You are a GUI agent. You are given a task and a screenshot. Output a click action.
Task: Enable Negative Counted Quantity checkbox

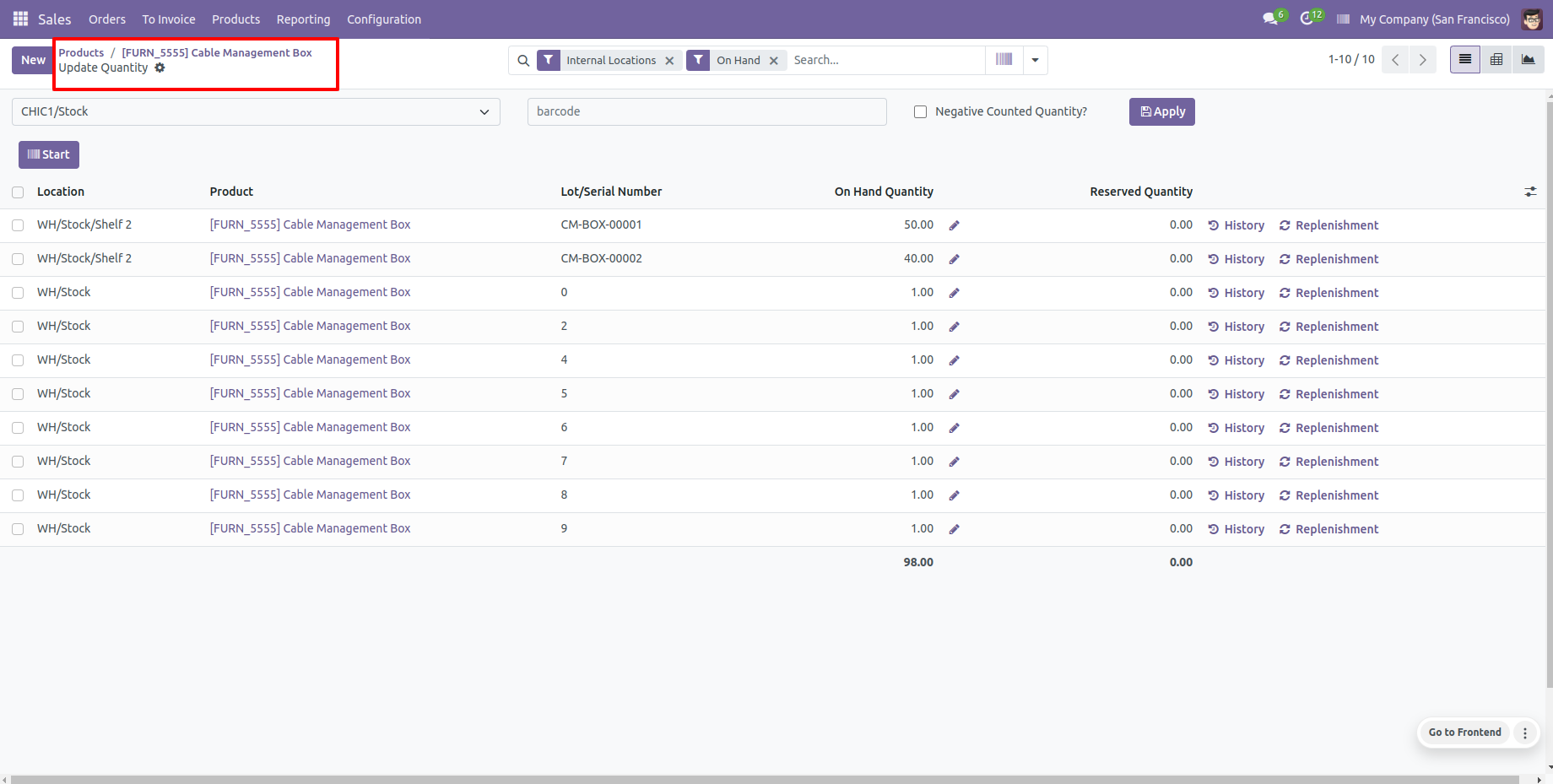[920, 111]
